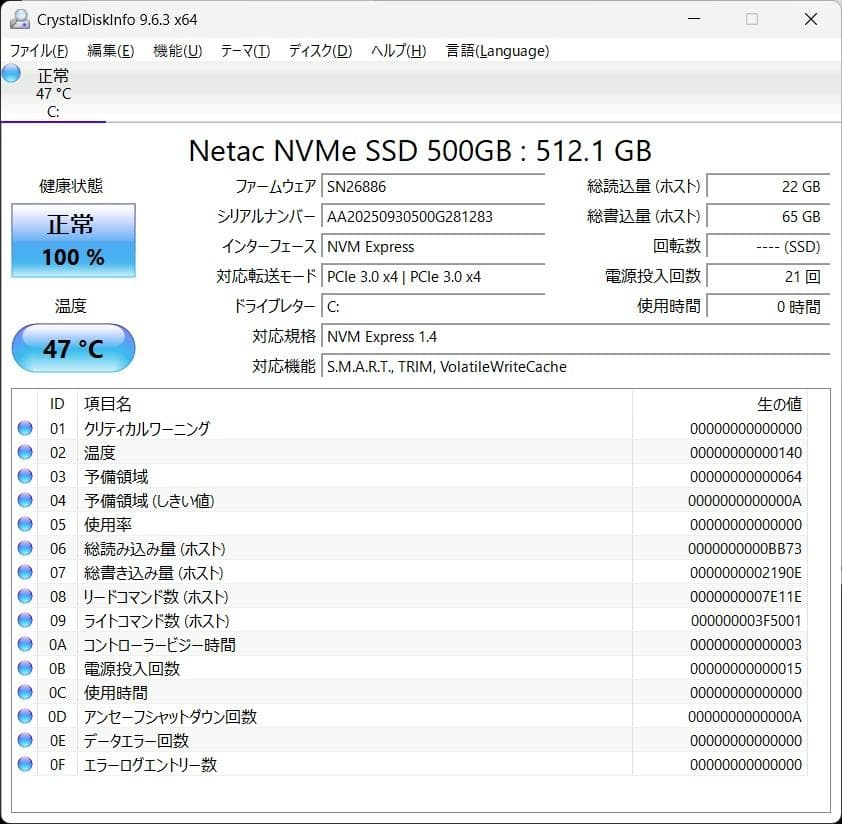842x824 pixels.
Task: Select the orb icon beside 温度 row
Action: 24,452
